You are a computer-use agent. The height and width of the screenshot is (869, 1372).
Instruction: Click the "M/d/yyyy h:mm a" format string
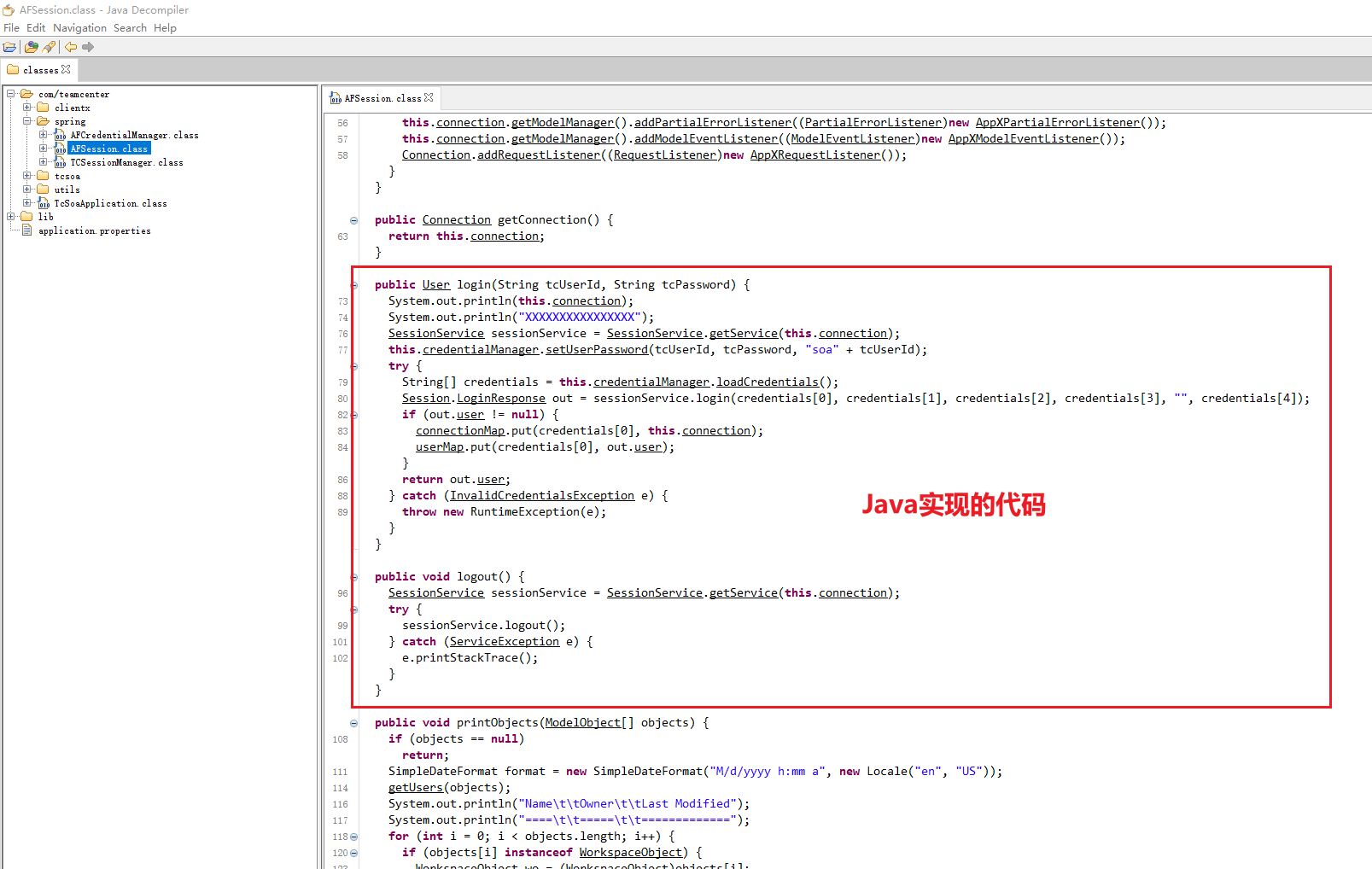(x=768, y=772)
